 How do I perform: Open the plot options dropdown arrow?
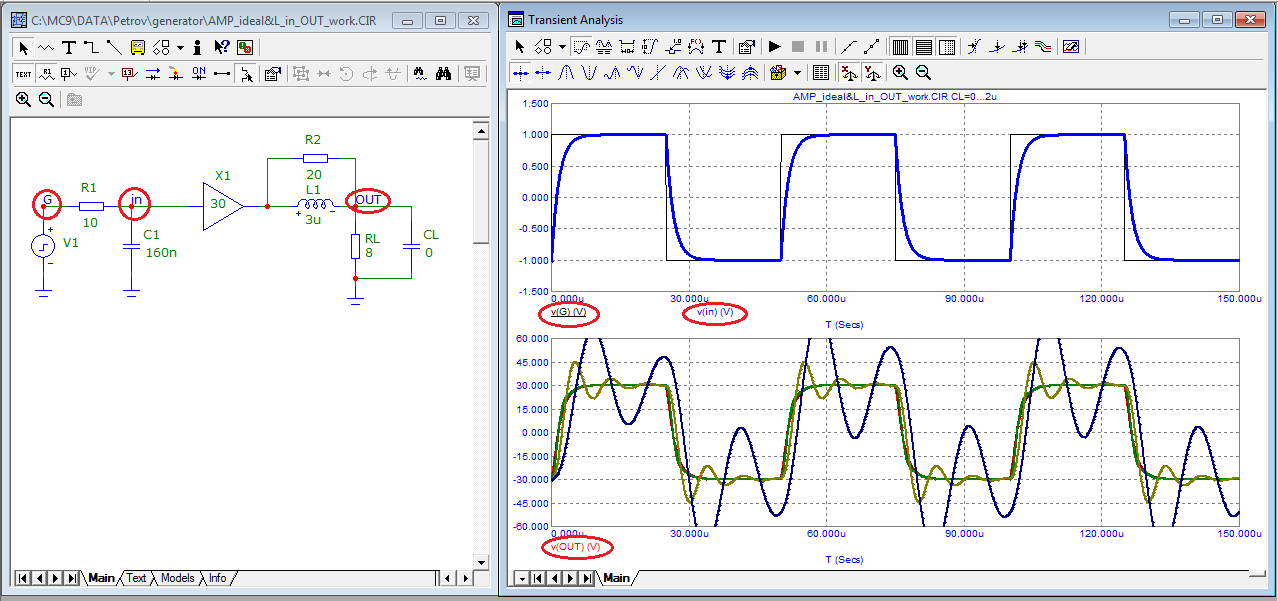coord(797,73)
